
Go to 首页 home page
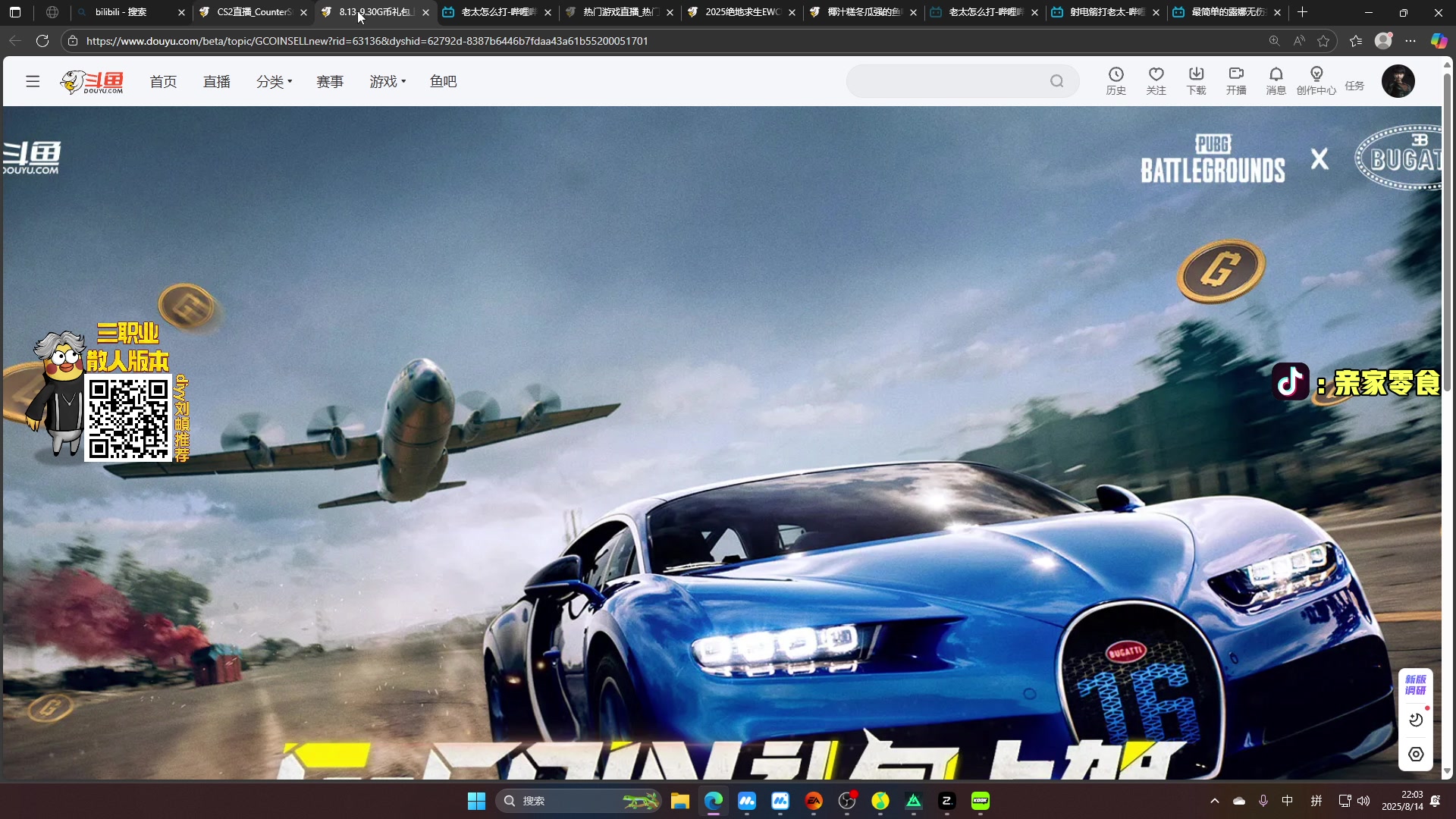[x=163, y=81]
